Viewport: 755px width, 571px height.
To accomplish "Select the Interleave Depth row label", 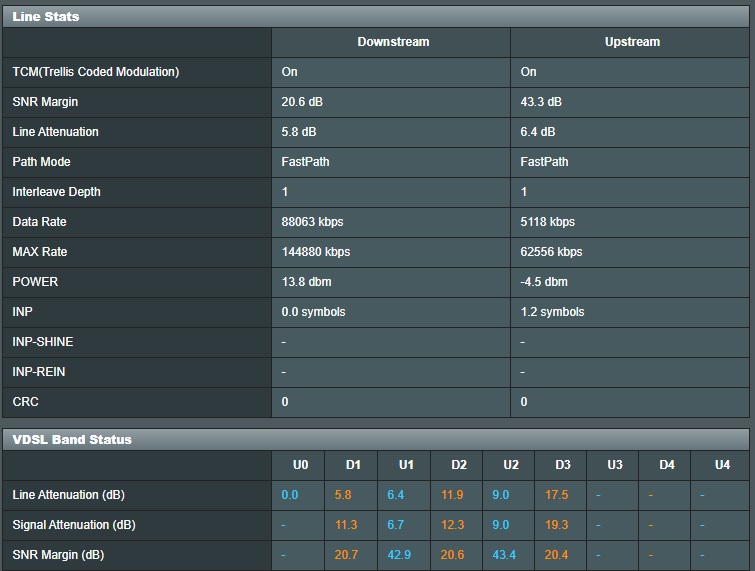I will (x=56, y=192).
